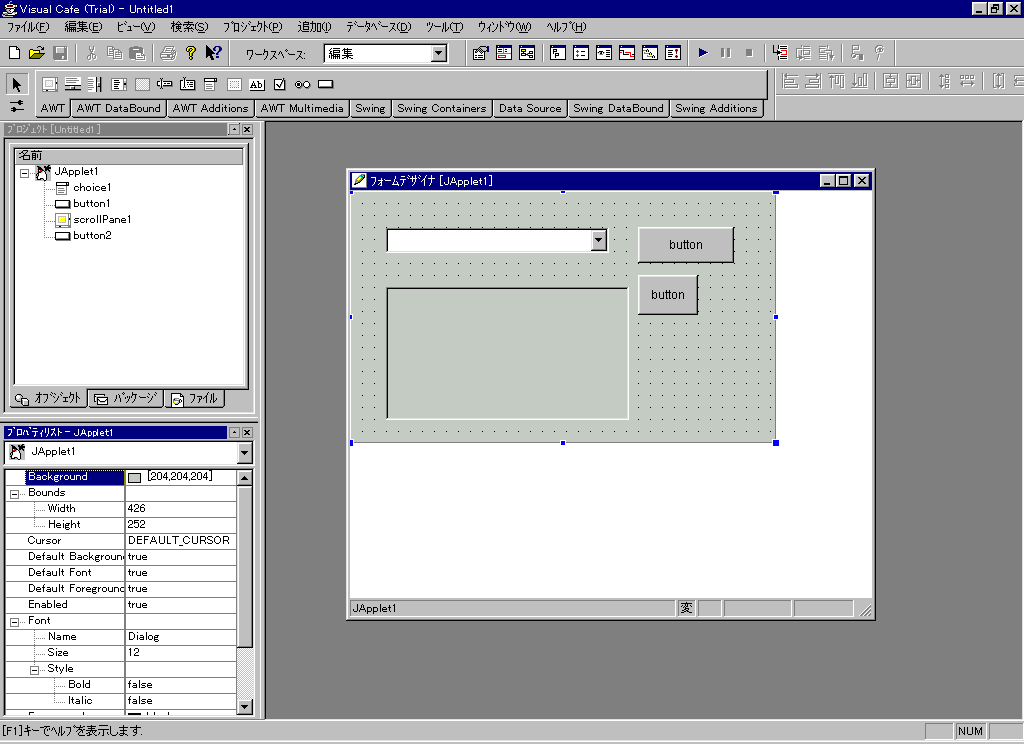1024x744 pixels.
Task: Open the workspace dropdown
Action: pyautogui.click(x=439, y=54)
